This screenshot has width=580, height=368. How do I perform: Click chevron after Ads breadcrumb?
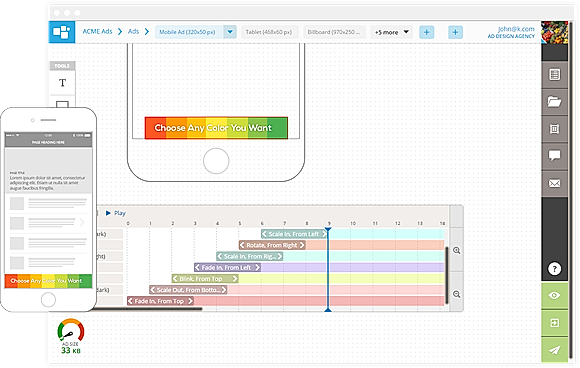pyautogui.click(x=147, y=32)
